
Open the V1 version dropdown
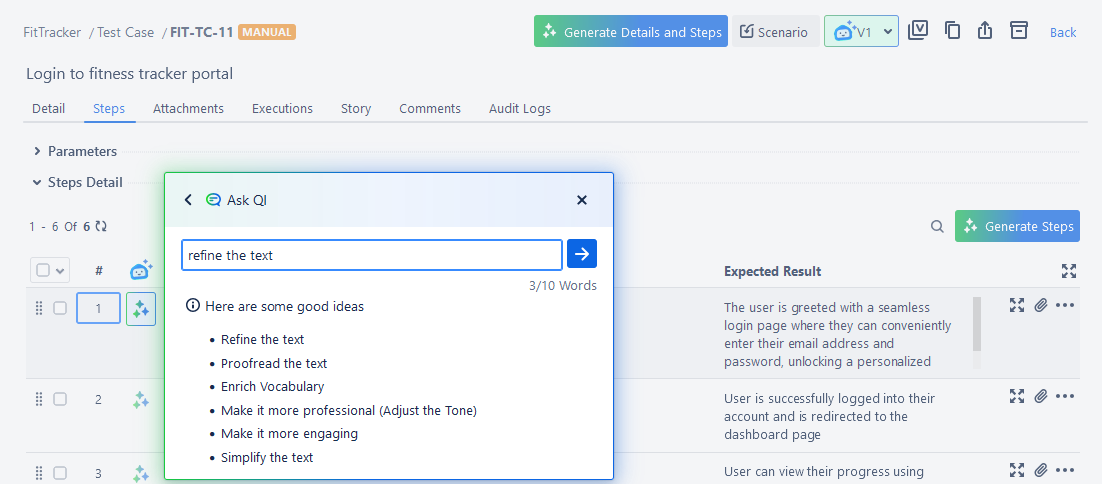(861, 32)
